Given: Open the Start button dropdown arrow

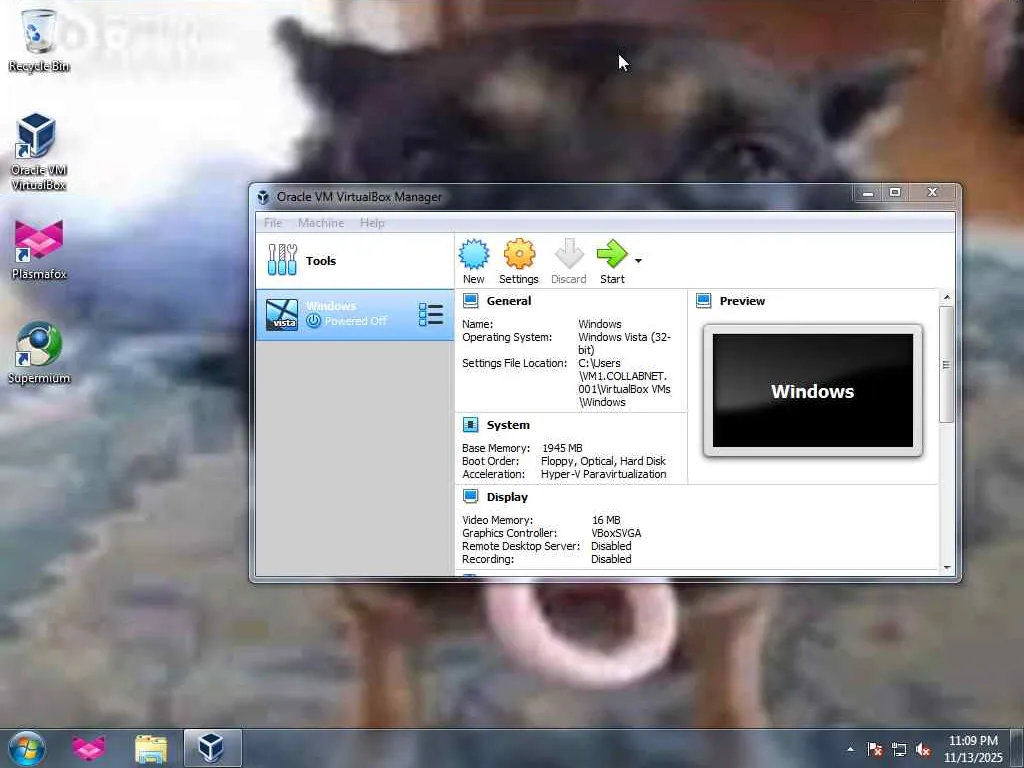Looking at the screenshot, I should coord(638,261).
